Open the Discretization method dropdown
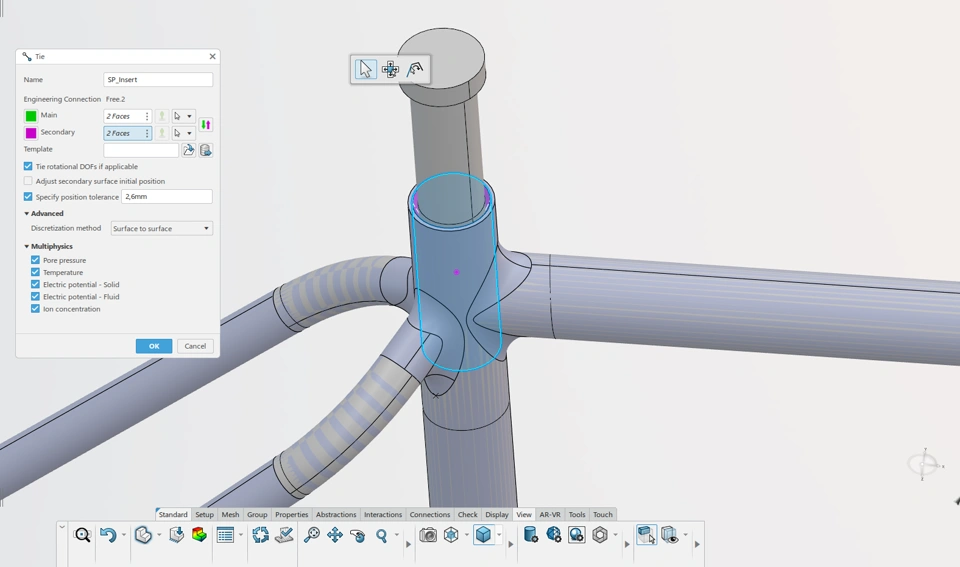This screenshot has width=960, height=567. click(161, 228)
